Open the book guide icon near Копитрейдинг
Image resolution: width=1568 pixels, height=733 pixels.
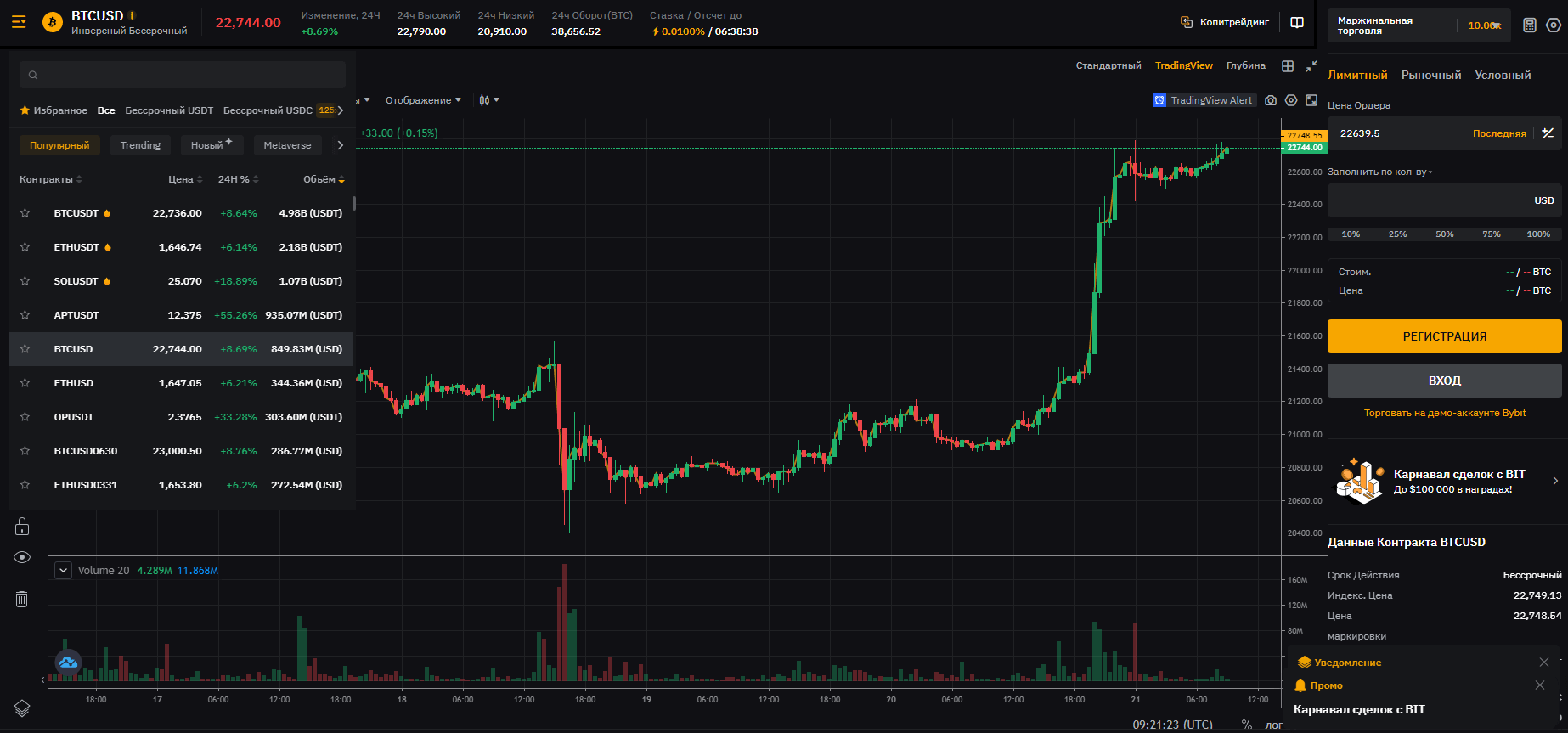pyautogui.click(x=1297, y=23)
